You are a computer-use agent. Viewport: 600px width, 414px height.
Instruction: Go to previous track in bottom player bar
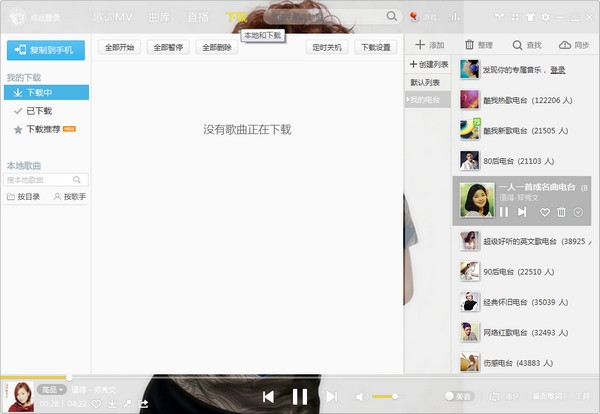(268, 397)
